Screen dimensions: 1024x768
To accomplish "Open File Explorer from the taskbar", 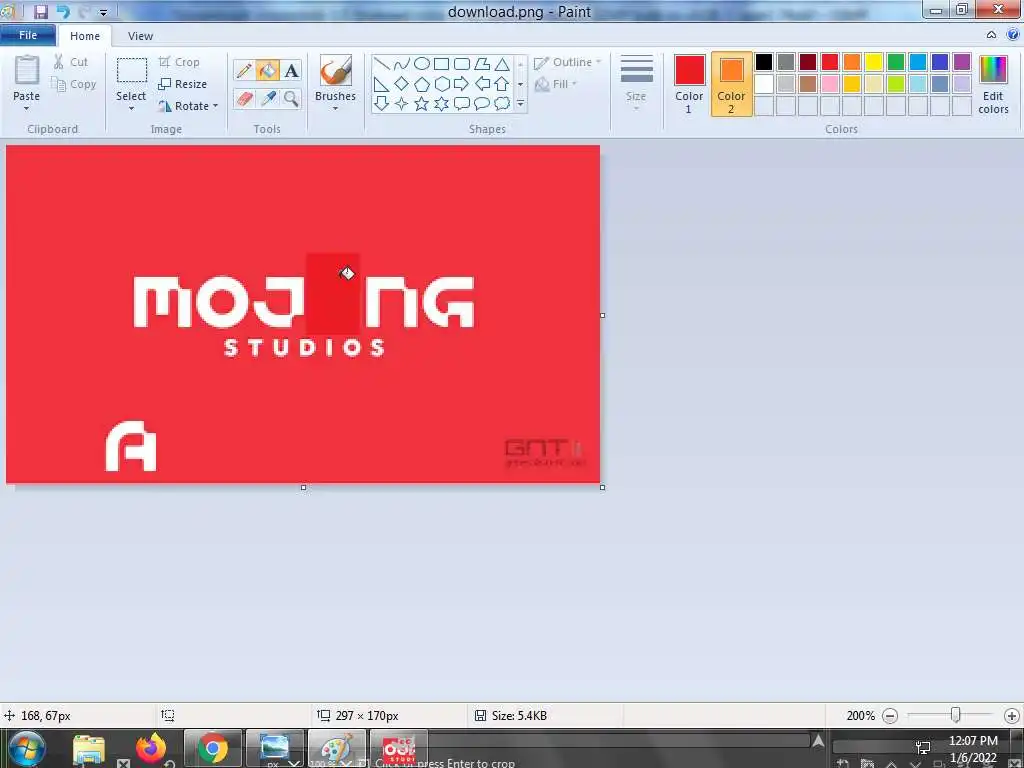I will pos(89,749).
